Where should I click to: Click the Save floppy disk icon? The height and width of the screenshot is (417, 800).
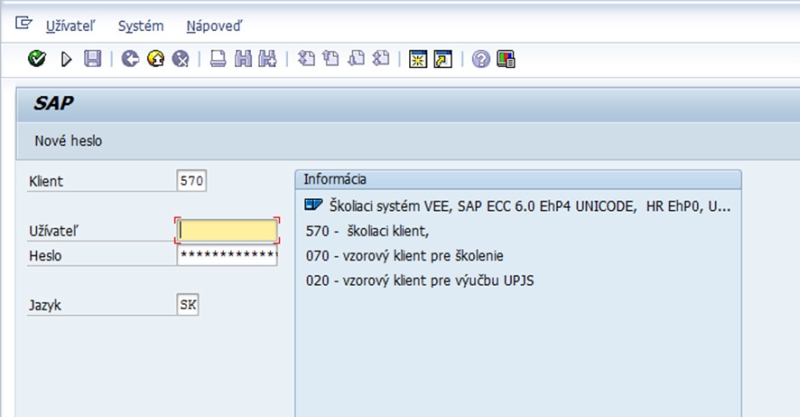click(x=92, y=59)
